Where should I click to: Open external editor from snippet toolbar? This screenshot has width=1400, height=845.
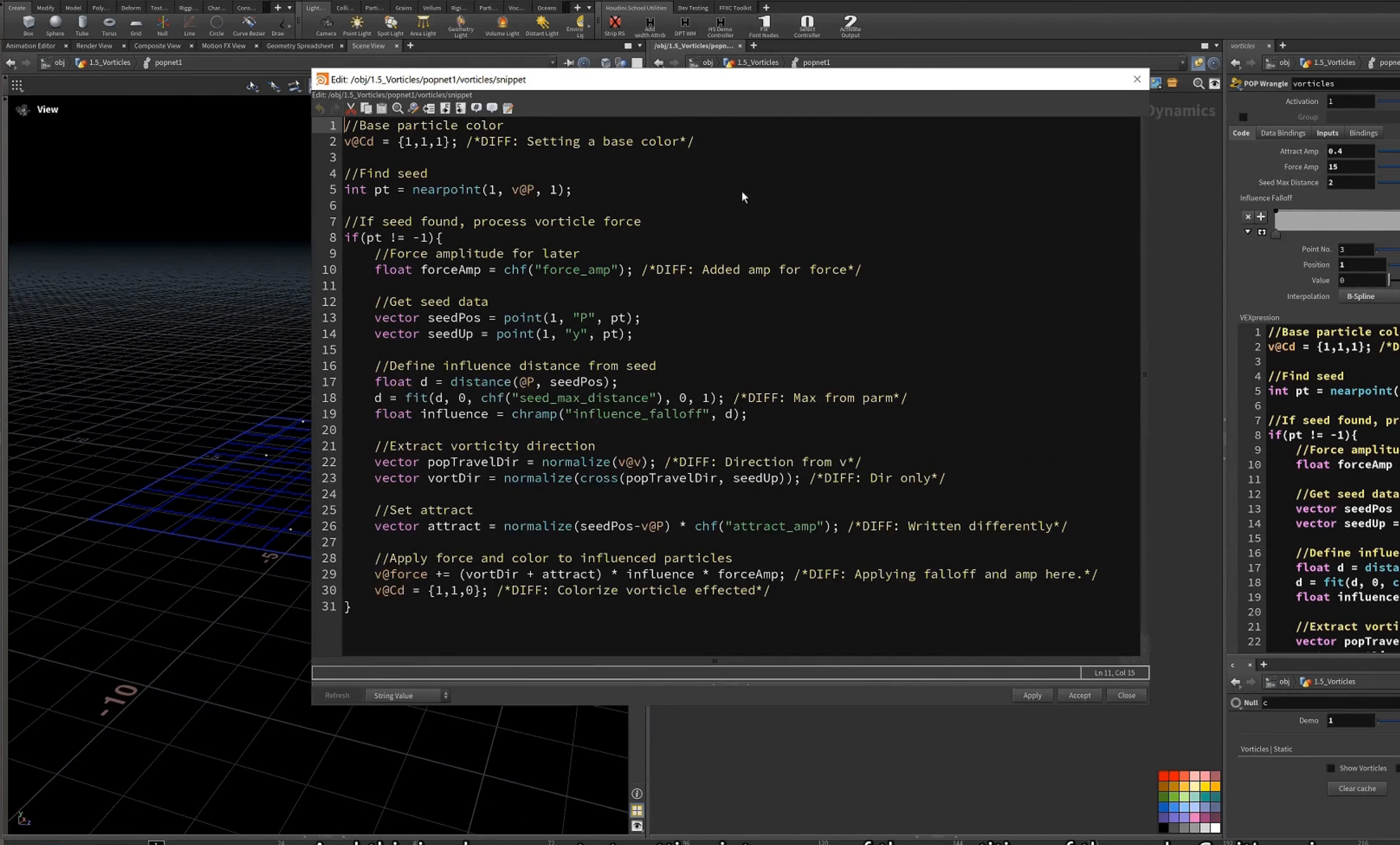(508, 108)
